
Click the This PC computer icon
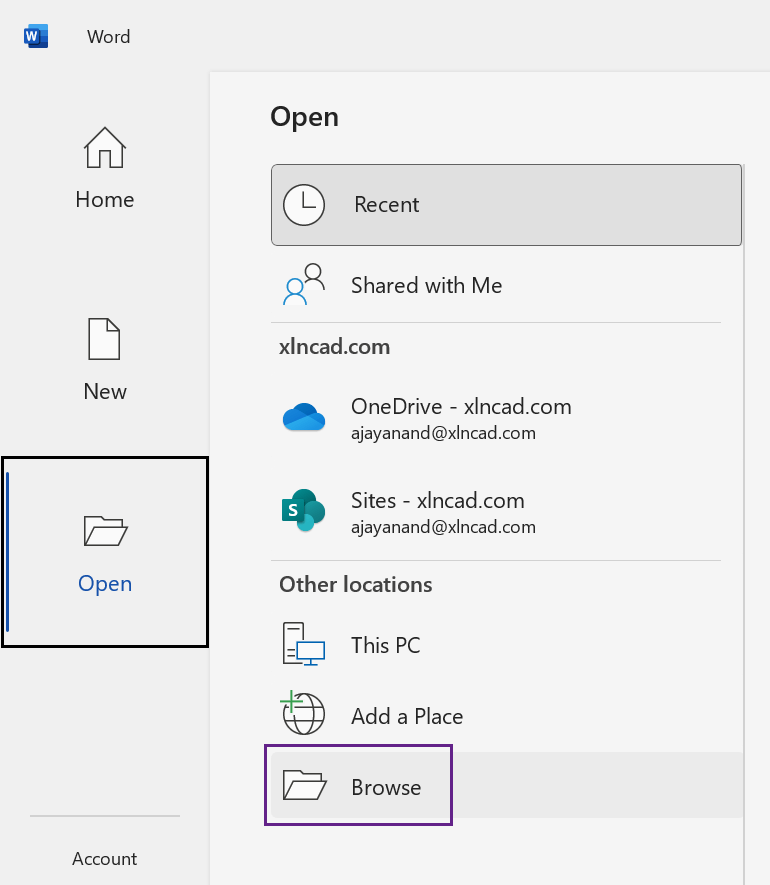(304, 644)
